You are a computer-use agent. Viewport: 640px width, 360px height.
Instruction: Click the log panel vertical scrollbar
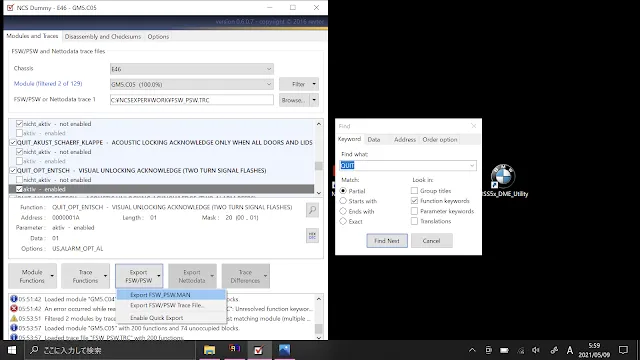319,318
